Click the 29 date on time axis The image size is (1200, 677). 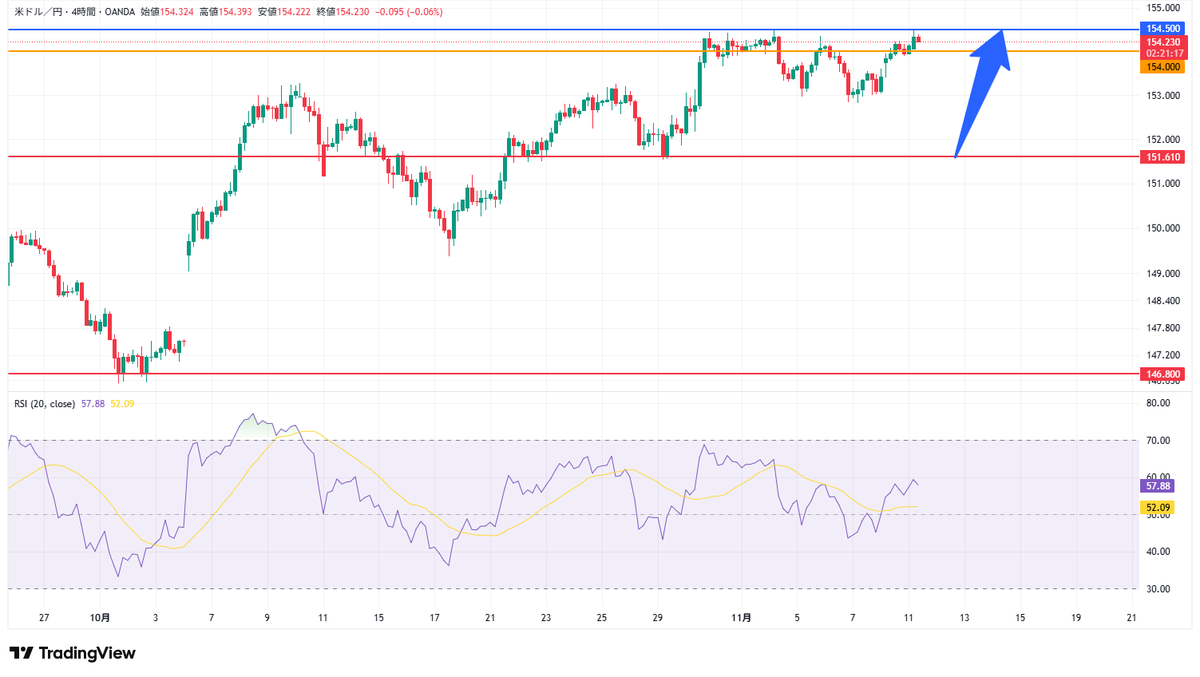(x=657, y=619)
